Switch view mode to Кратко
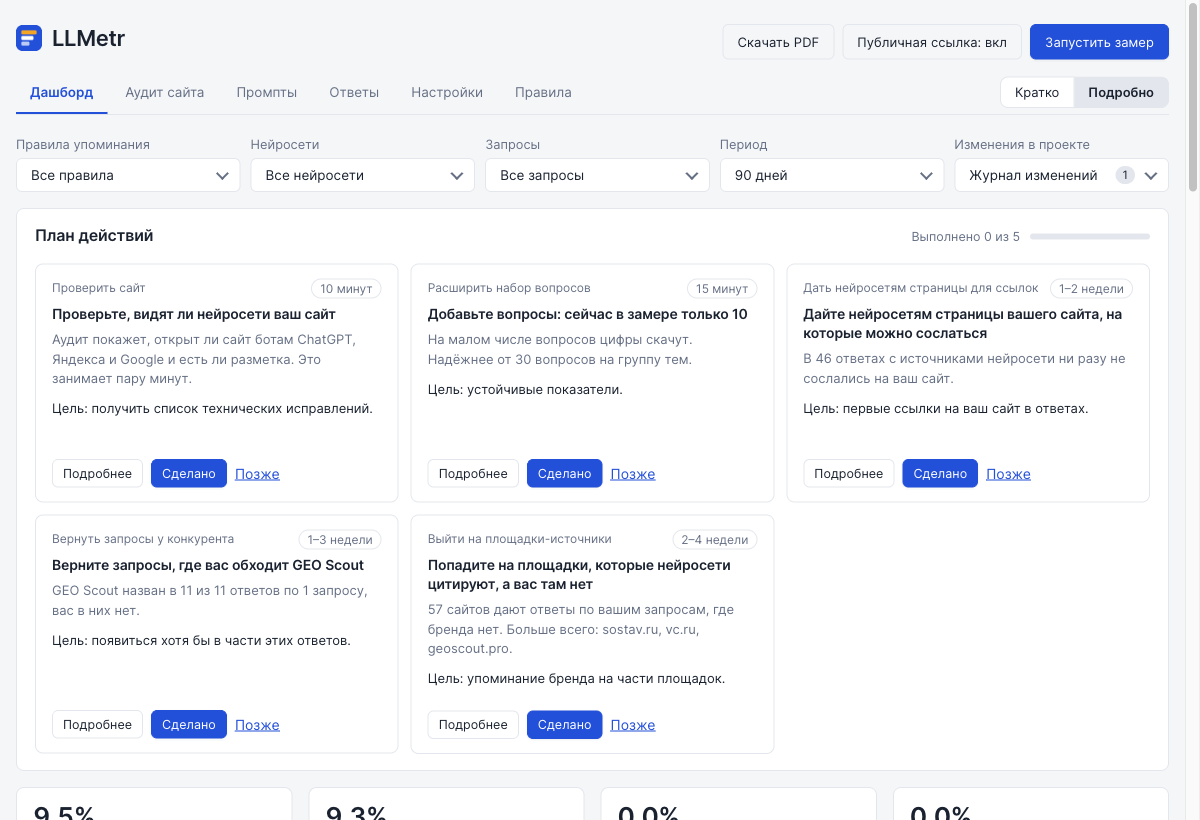The height and width of the screenshot is (820, 1200). 1037,92
